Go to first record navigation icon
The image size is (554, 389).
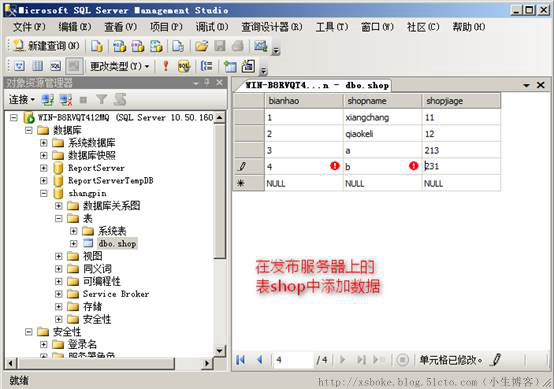point(241,360)
